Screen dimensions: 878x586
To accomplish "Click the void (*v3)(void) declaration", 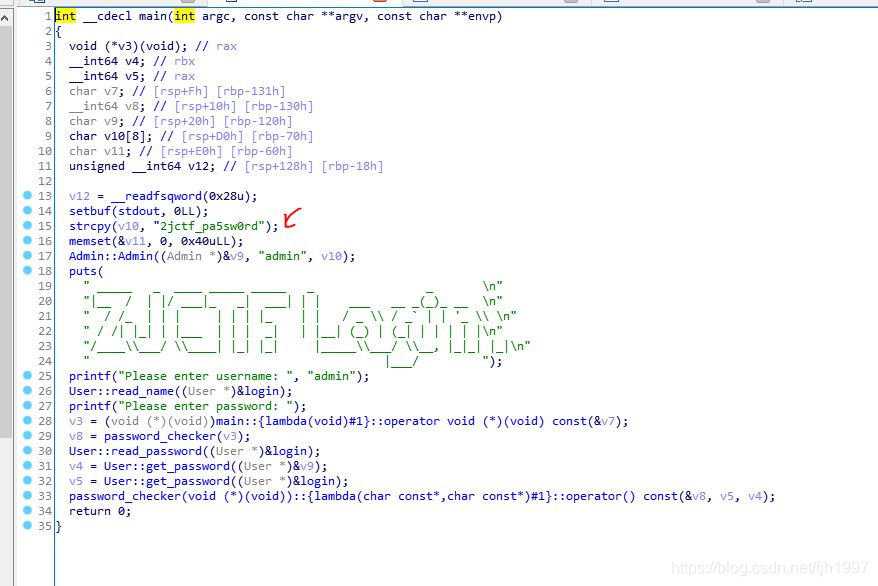I will point(128,46).
